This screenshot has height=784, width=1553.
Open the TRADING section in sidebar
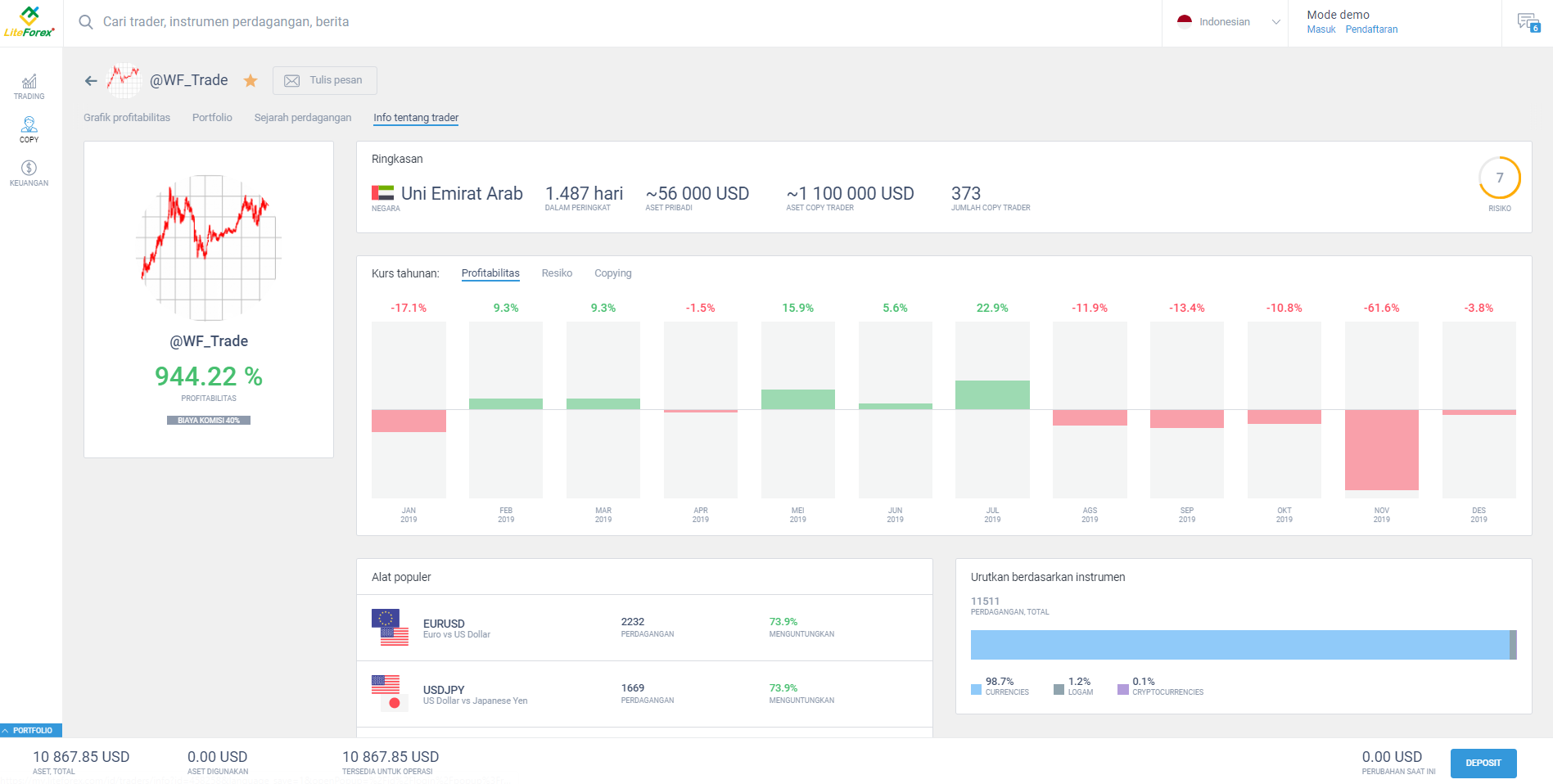tap(29, 86)
